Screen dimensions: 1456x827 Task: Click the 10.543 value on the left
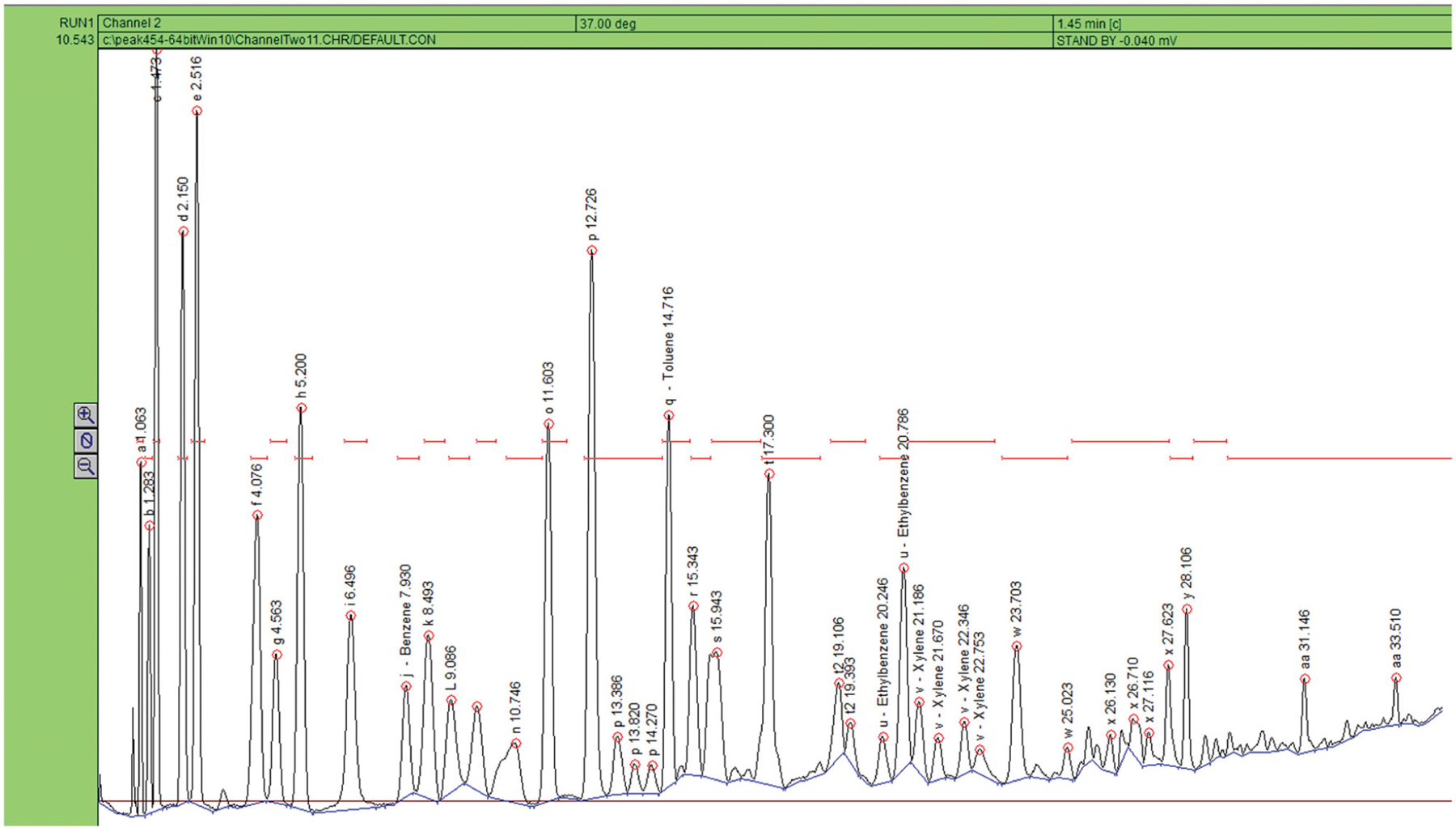coord(74,40)
